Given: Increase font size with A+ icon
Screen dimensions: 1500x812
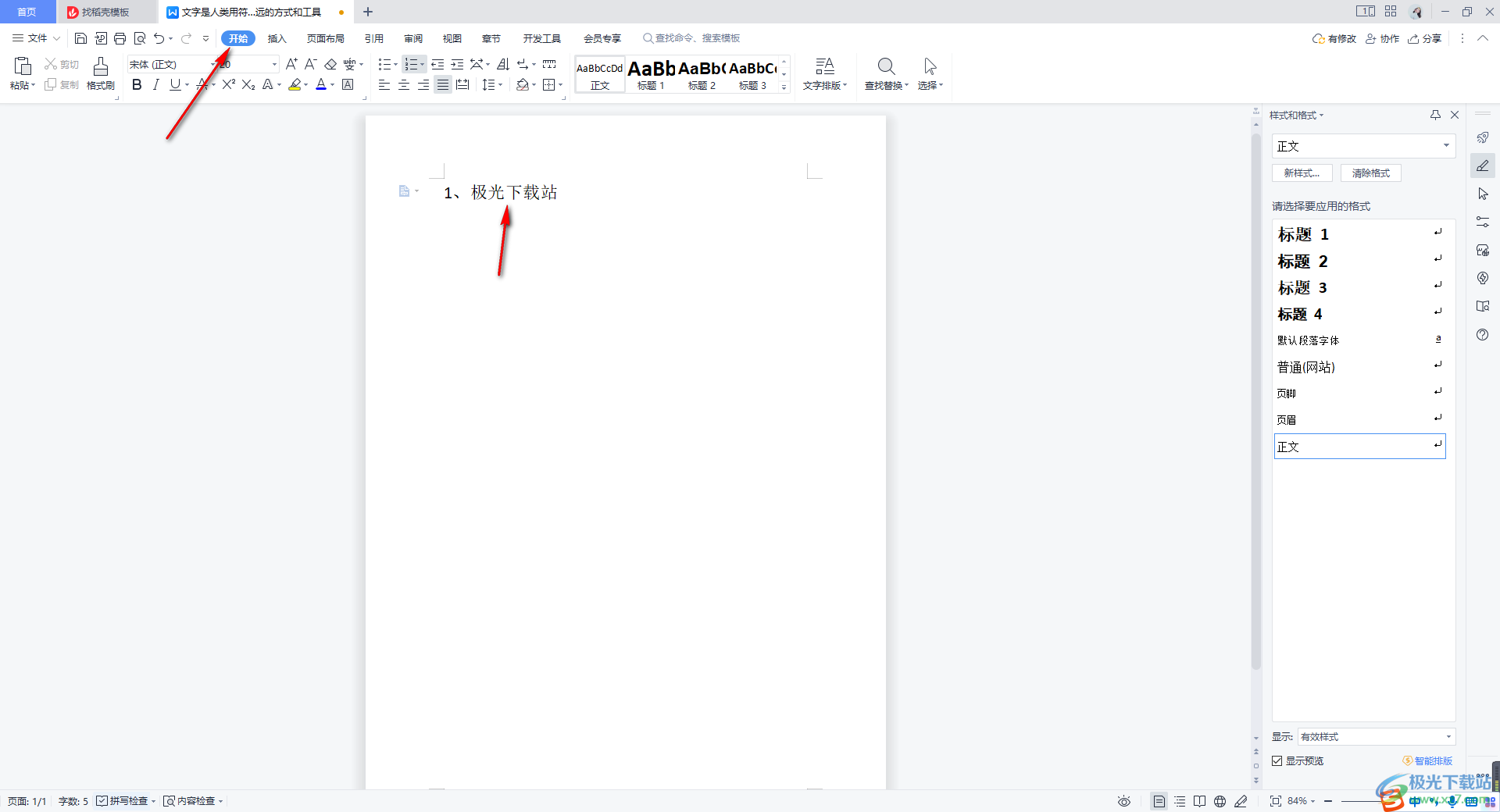Looking at the screenshot, I should pyautogui.click(x=291, y=64).
